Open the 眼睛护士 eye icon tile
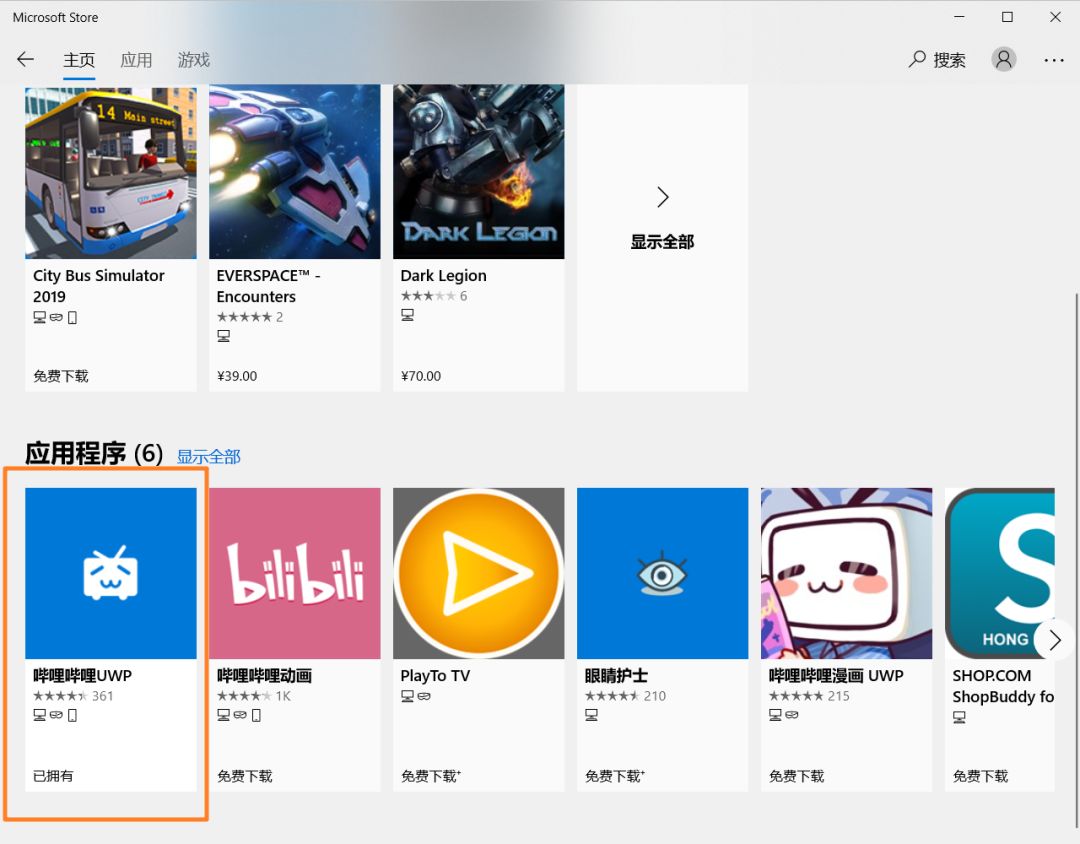 click(x=663, y=573)
